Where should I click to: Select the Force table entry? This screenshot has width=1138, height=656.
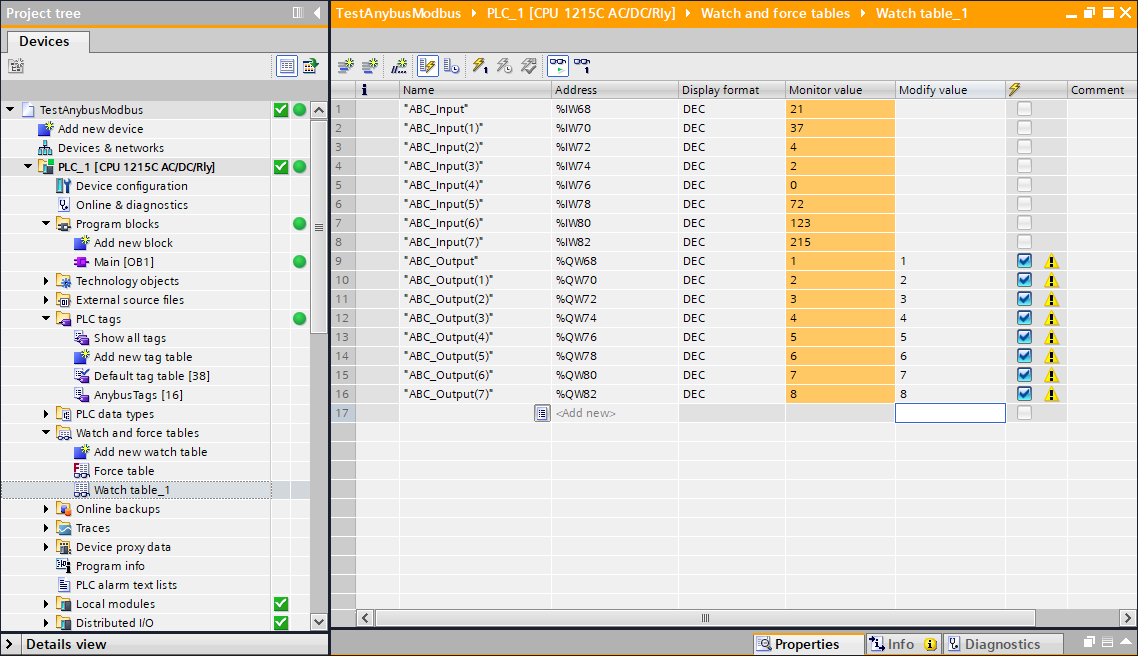(x=123, y=471)
